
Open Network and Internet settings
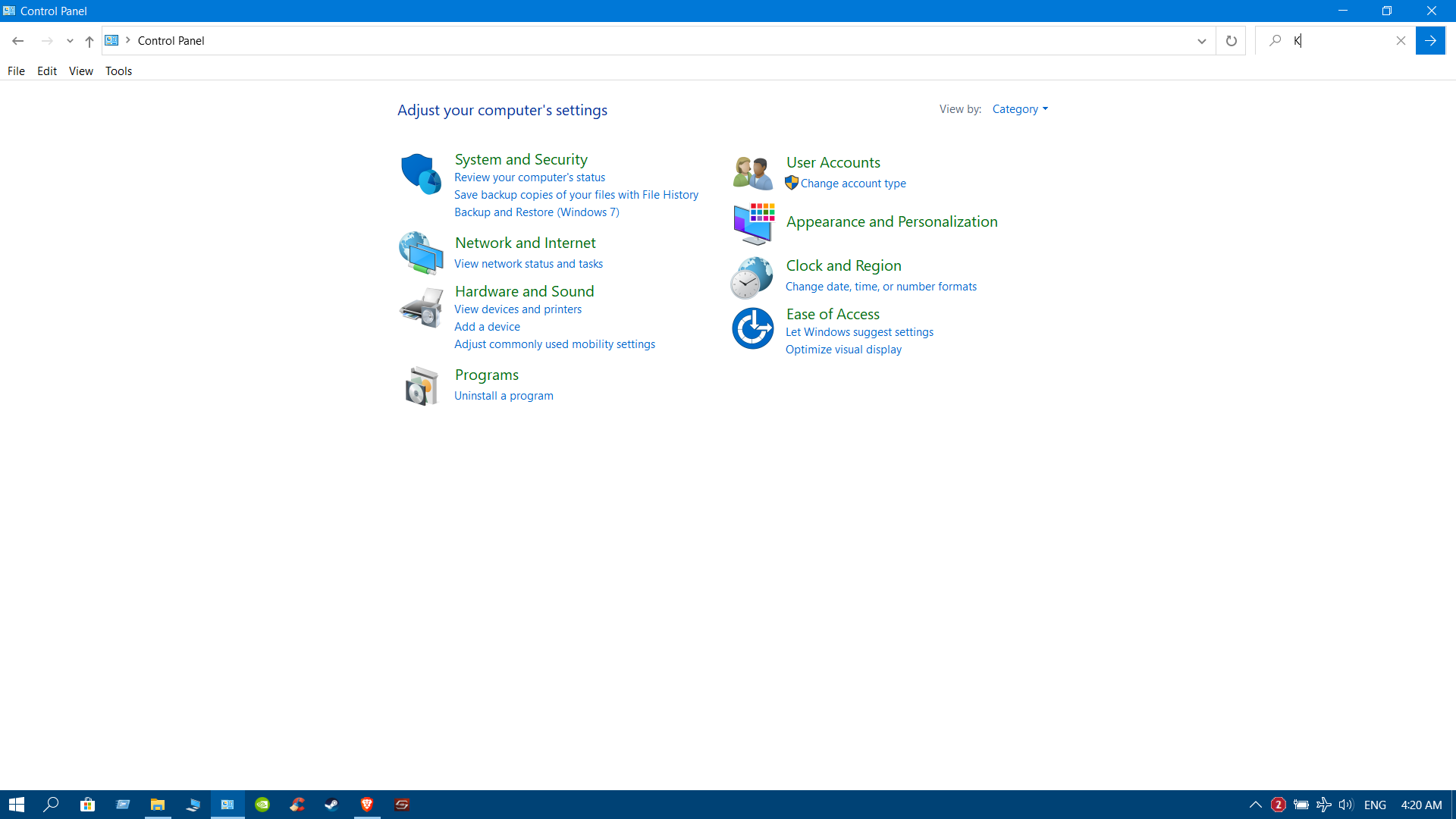[x=525, y=243]
